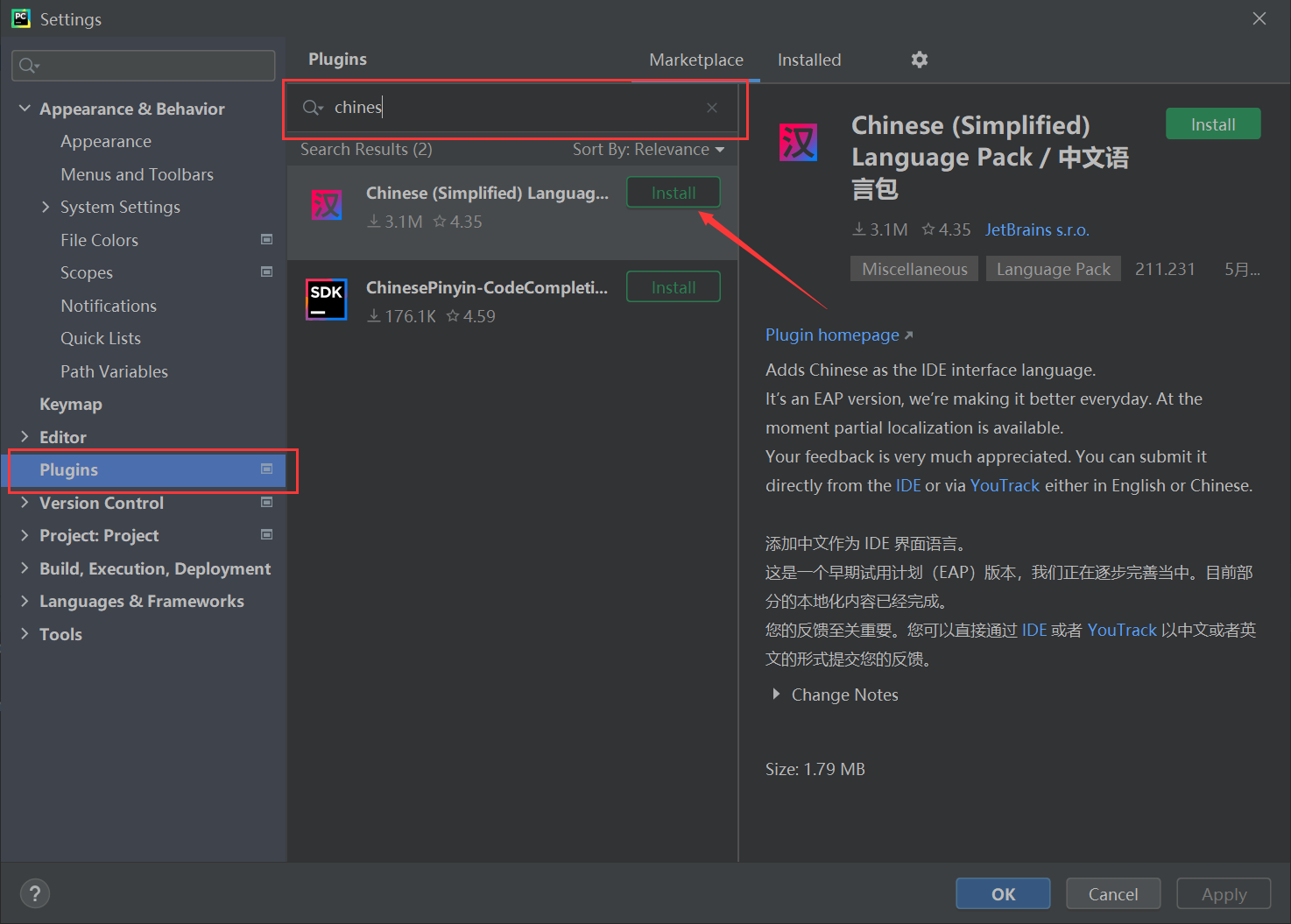Expand the Version Control section

[x=25, y=502]
